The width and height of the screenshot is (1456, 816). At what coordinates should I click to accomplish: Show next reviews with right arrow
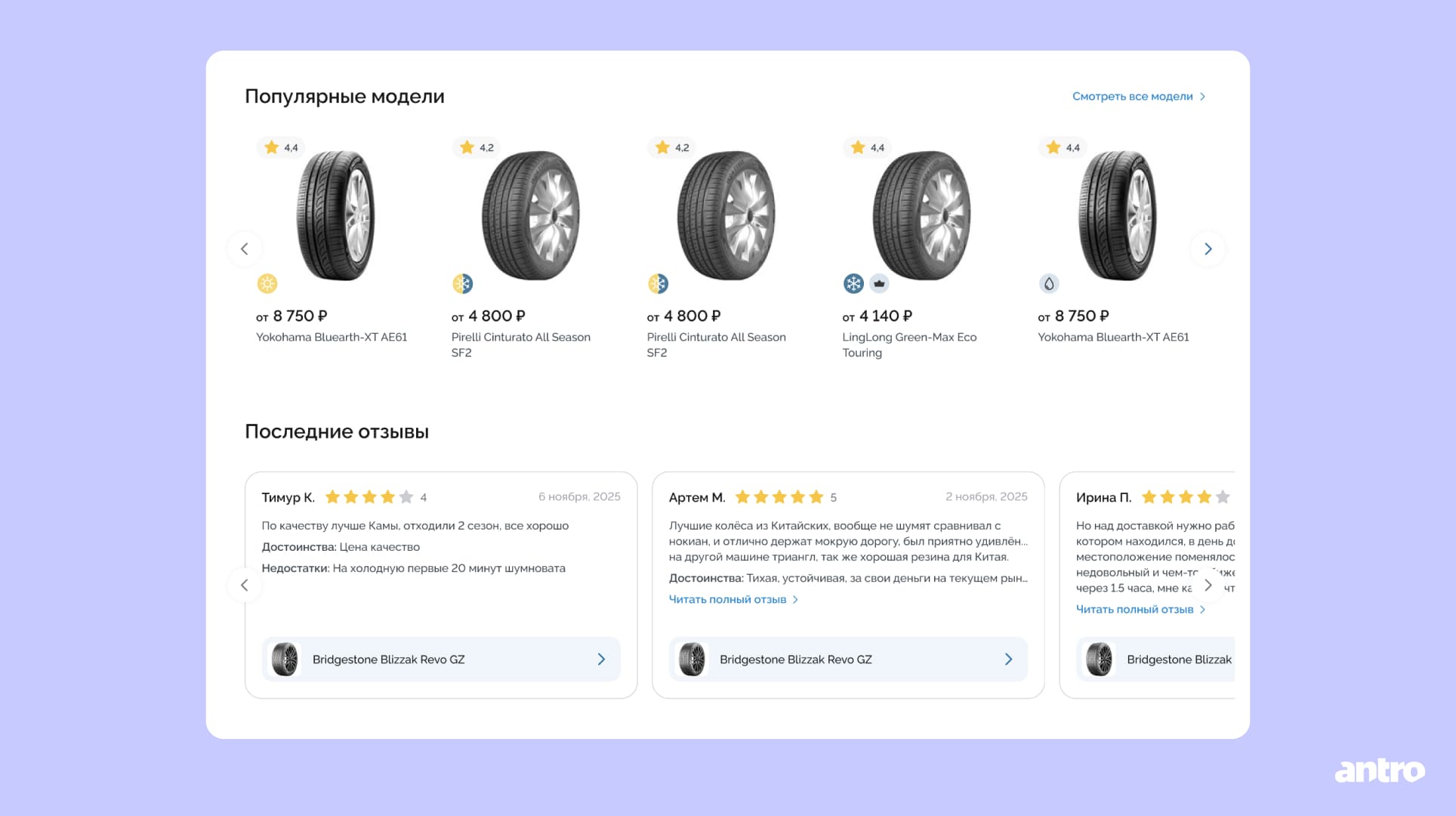coord(1208,585)
